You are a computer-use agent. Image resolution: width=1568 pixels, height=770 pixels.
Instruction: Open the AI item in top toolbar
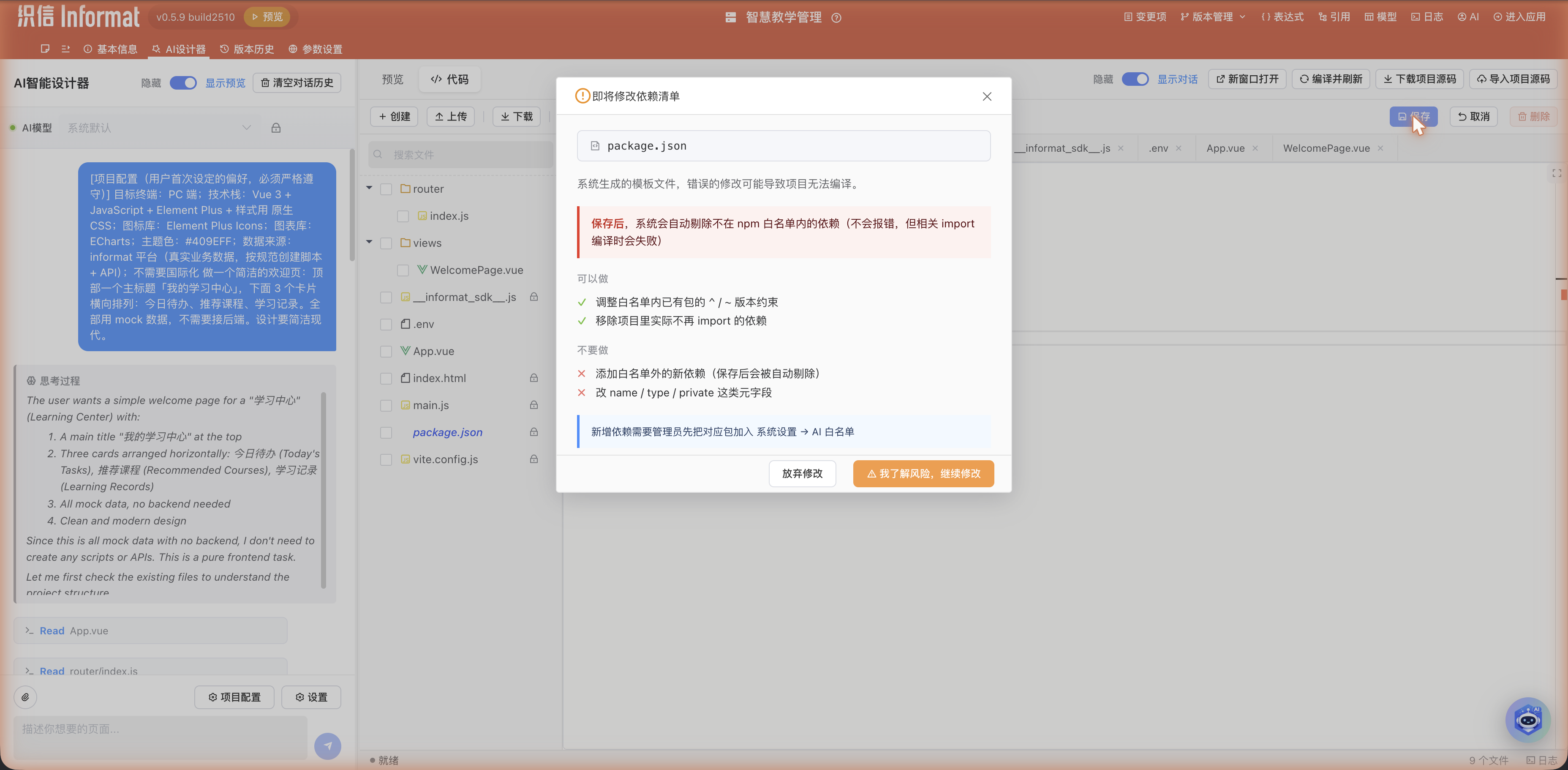[x=1467, y=17]
